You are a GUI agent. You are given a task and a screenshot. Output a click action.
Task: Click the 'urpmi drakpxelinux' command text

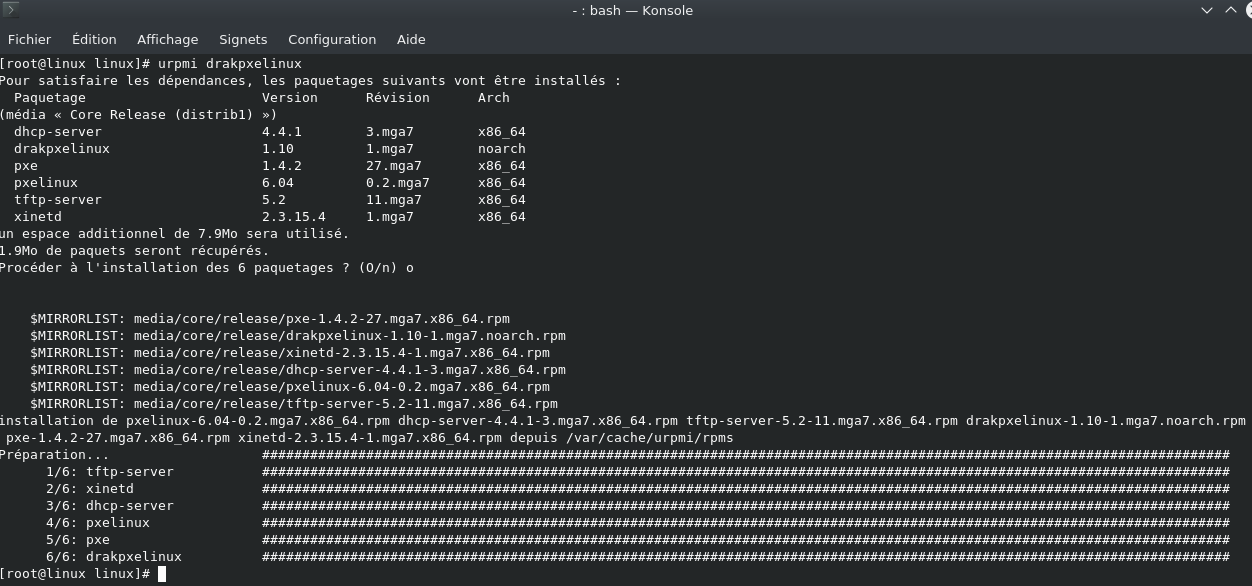(x=229, y=63)
